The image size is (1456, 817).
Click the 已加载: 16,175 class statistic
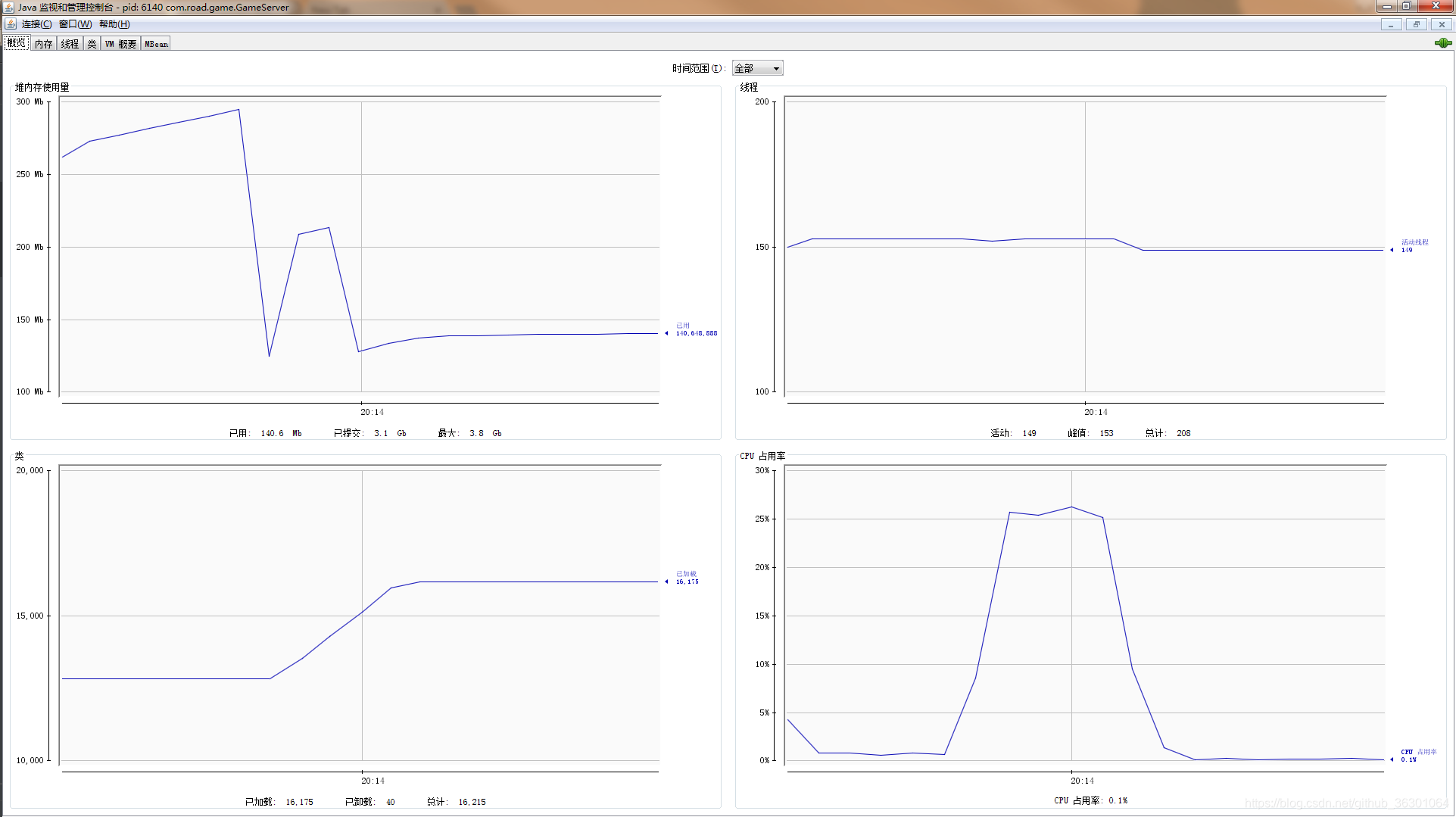[279, 802]
